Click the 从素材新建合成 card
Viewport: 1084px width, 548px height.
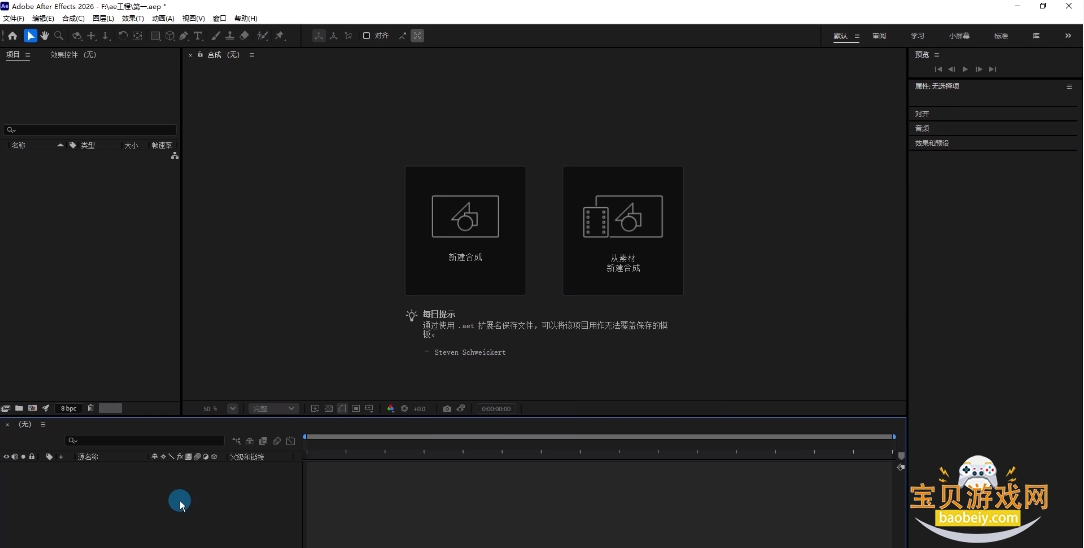[x=623, y=230]
